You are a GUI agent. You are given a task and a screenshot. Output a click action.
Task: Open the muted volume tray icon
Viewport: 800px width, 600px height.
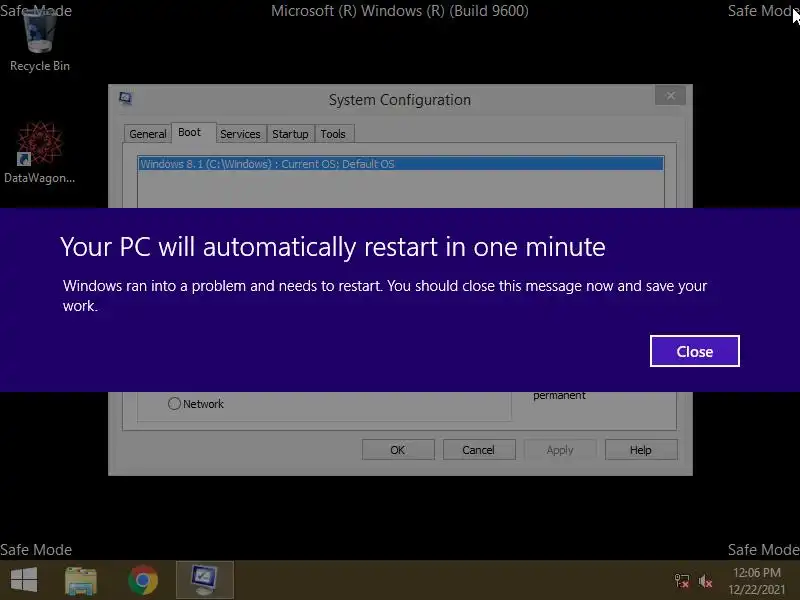tap(706, 581)
